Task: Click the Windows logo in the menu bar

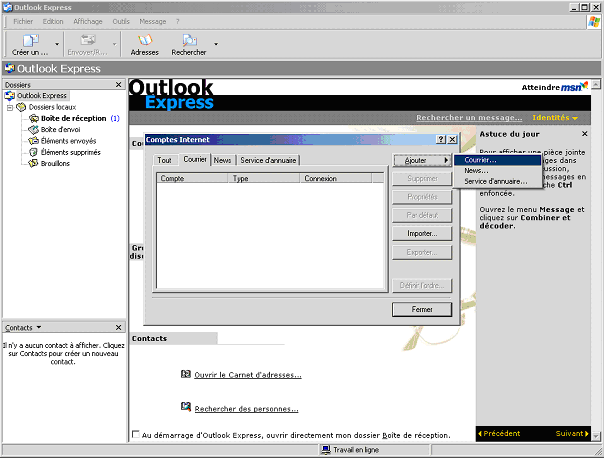Action: [594, 22]
